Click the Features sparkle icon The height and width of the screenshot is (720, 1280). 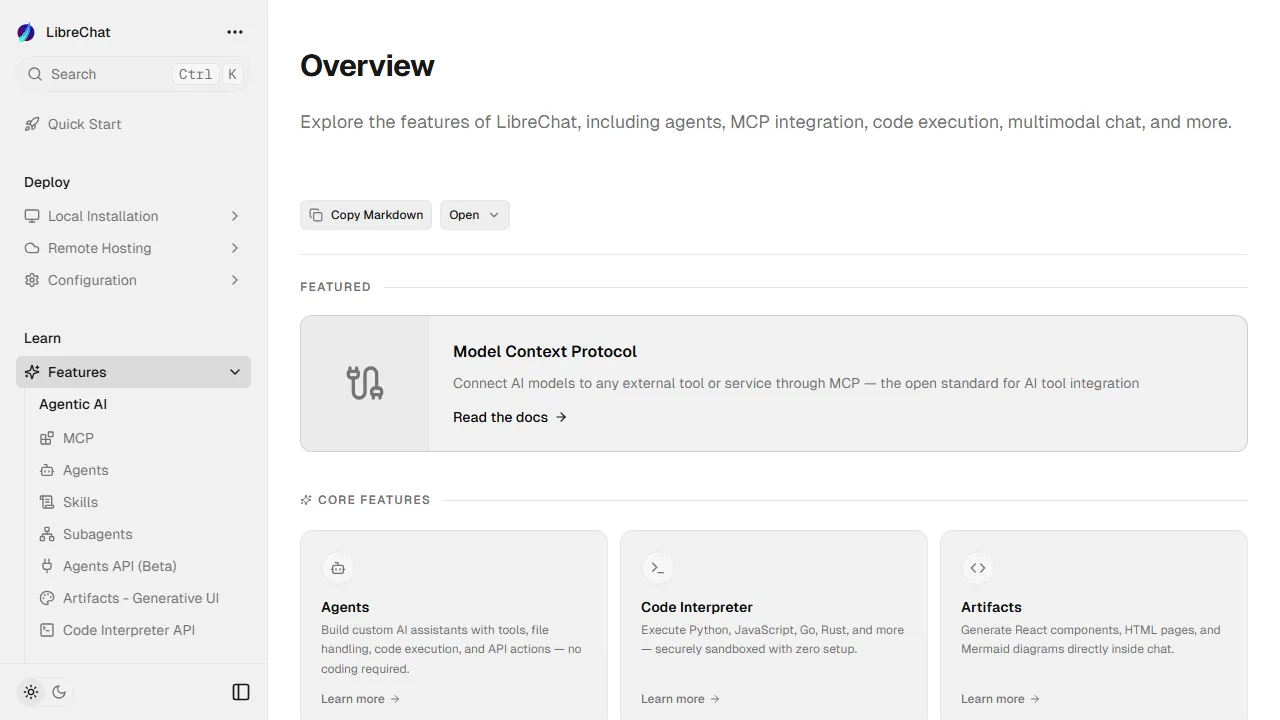click(32, 372)
